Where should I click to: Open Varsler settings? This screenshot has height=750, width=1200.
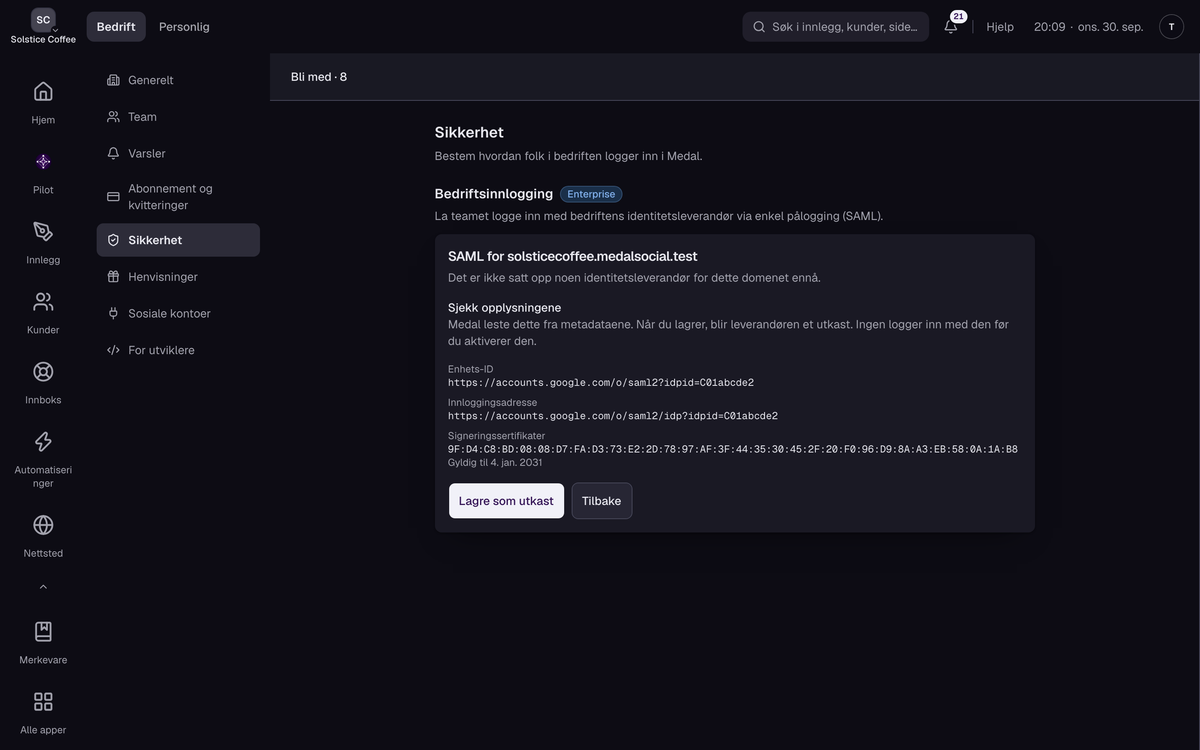point(178,154)
